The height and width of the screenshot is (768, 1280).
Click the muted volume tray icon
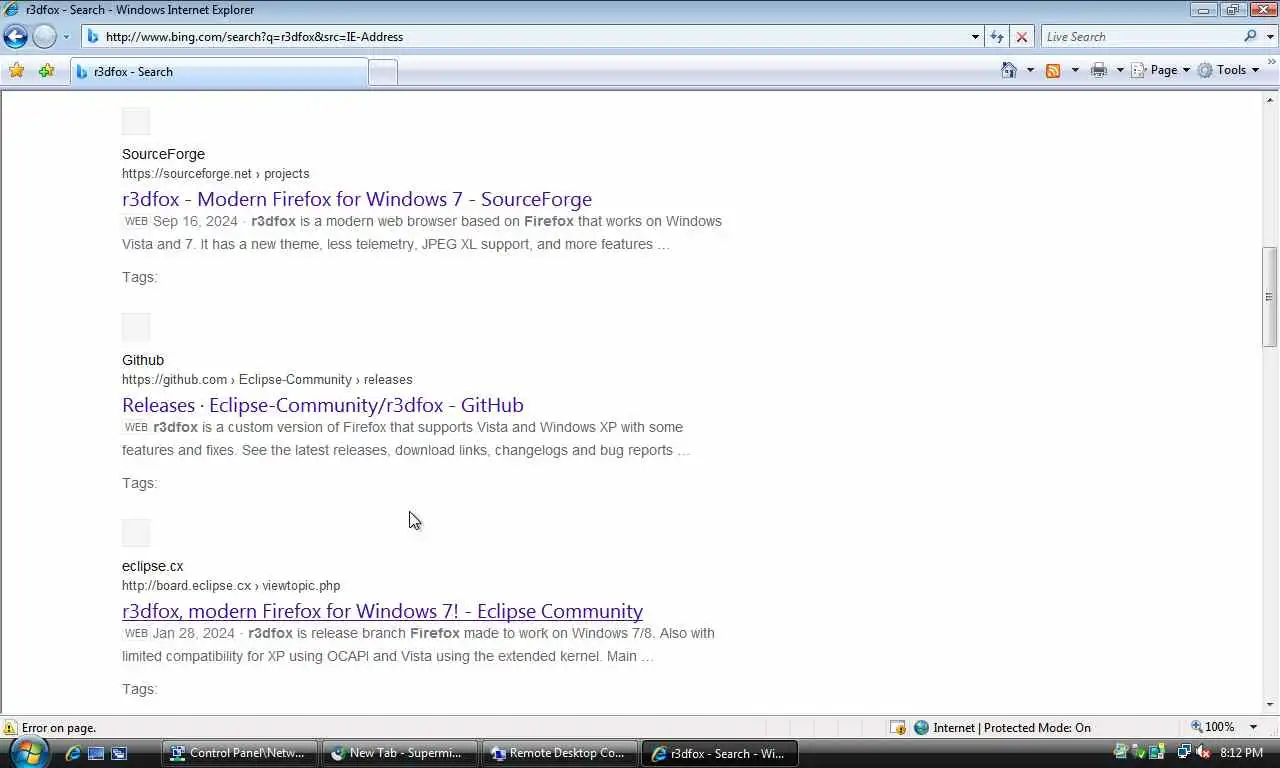(1202, 752)
